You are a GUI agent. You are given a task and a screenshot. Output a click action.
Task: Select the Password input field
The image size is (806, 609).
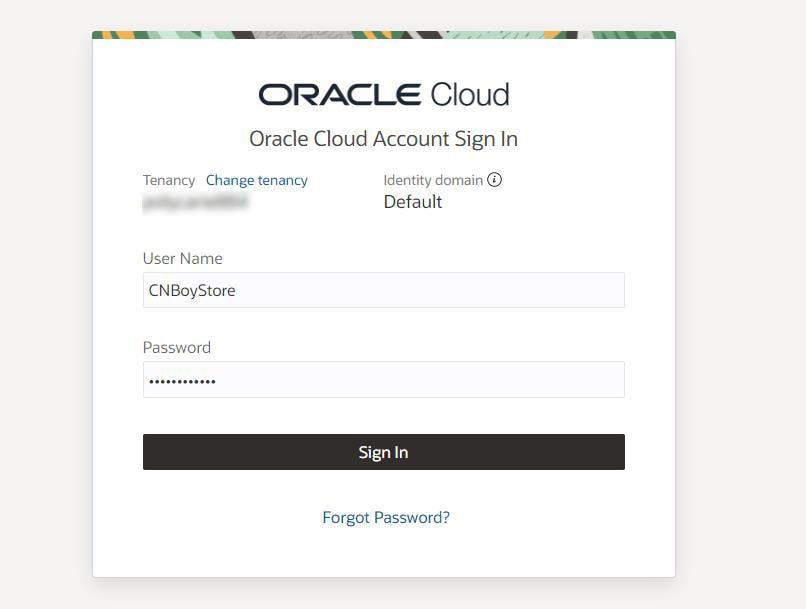pos(384,380)
